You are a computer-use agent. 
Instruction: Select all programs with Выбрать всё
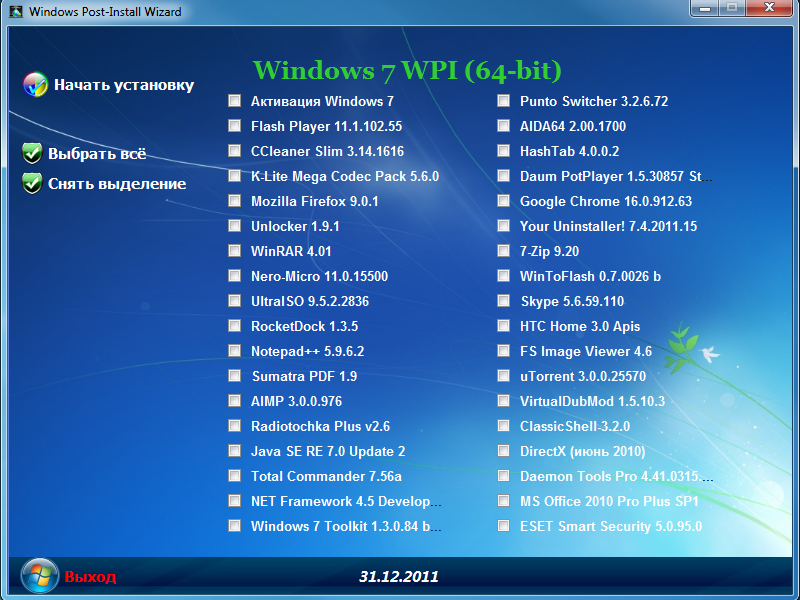coord(97,154)
